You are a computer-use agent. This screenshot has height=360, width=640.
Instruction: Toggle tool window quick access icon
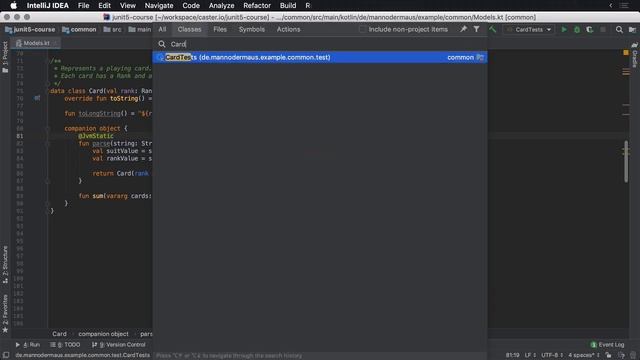tap(6, 355)
